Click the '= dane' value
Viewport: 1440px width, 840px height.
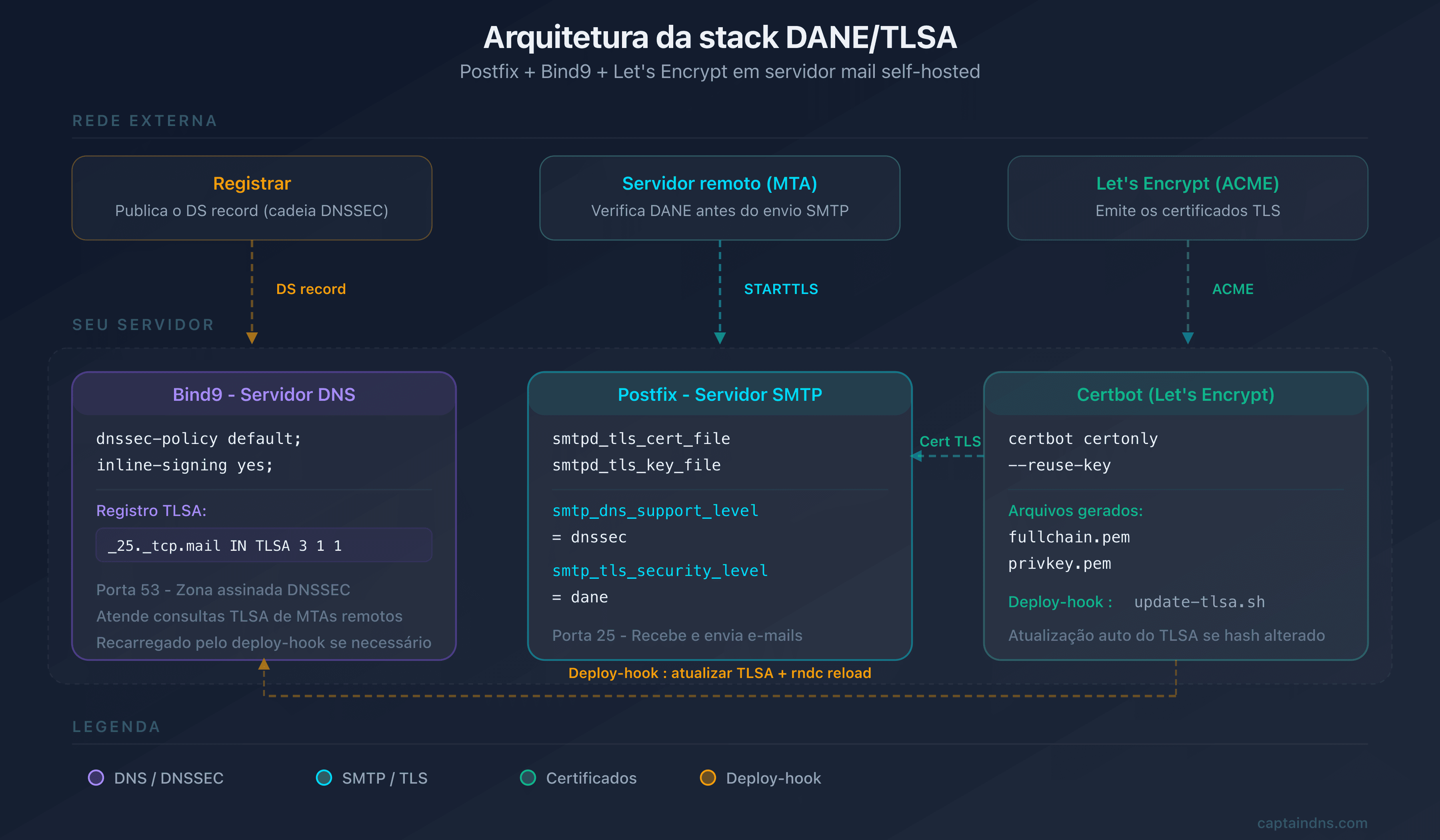pos(580,597)
